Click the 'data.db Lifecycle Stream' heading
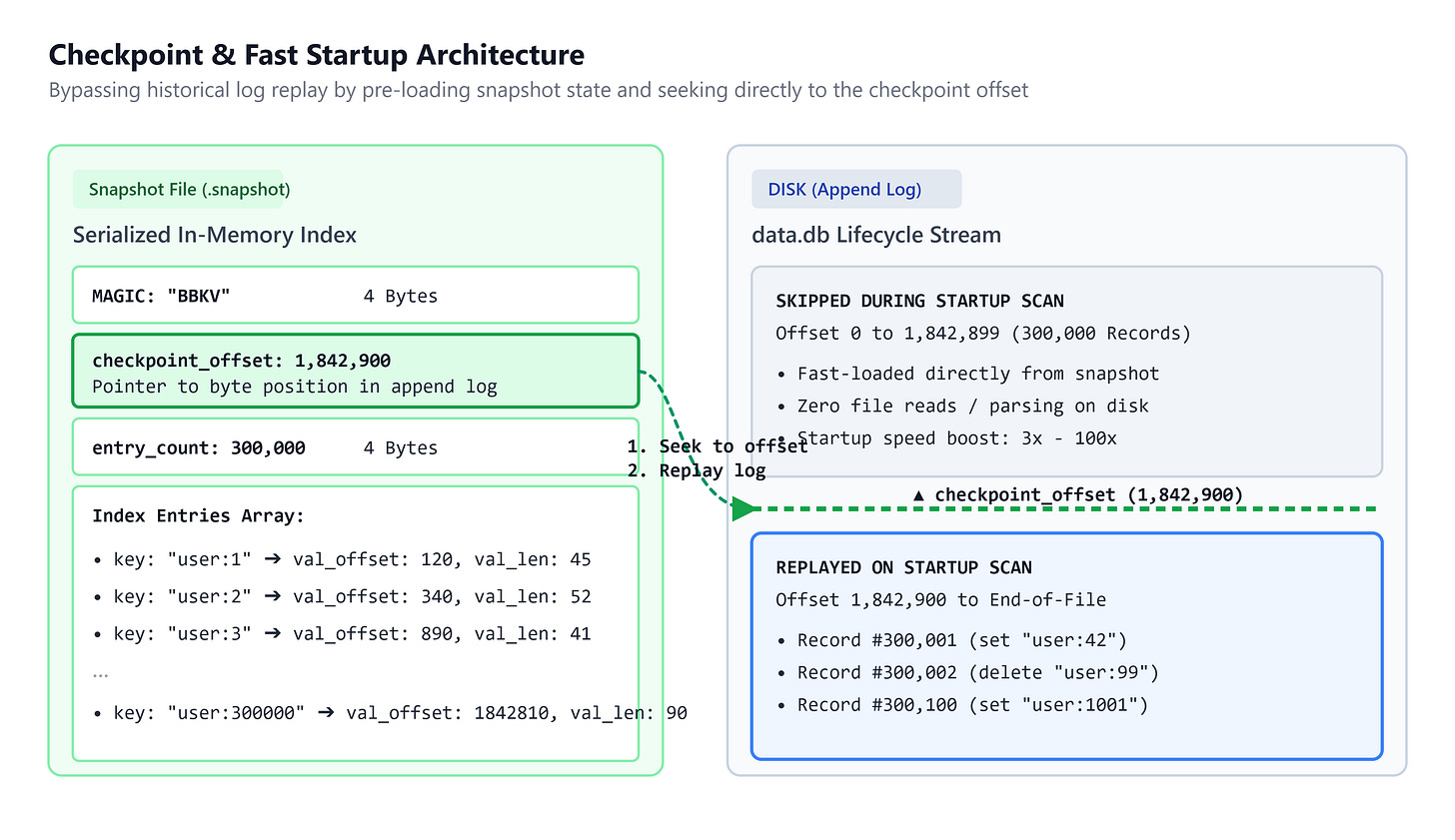The image size is (1455, 840). 876,235
